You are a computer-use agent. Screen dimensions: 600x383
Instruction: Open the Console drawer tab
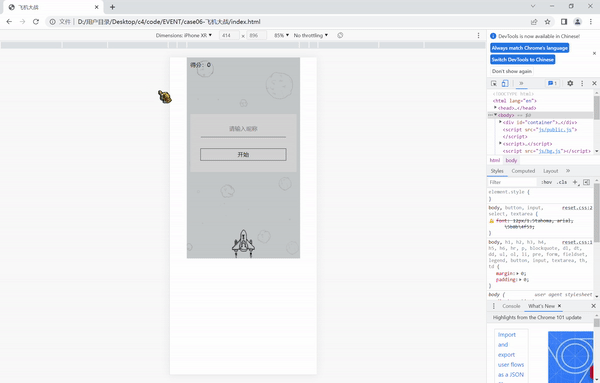pos(511,306)
